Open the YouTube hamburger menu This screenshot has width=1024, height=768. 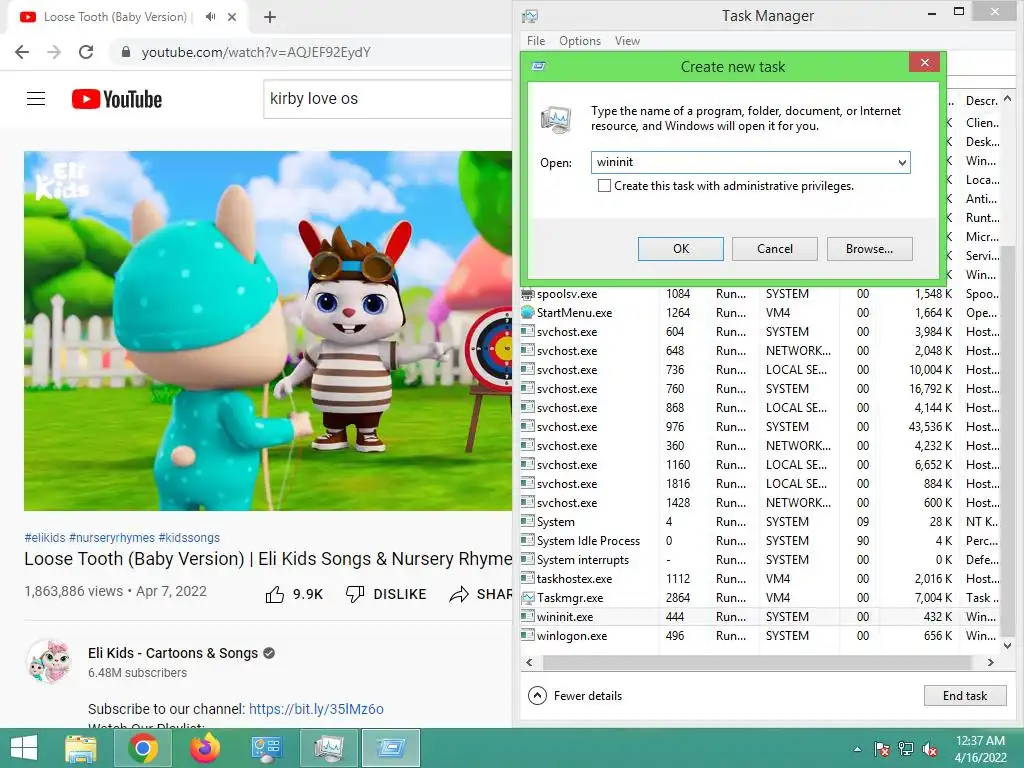(x=36, y=99)
